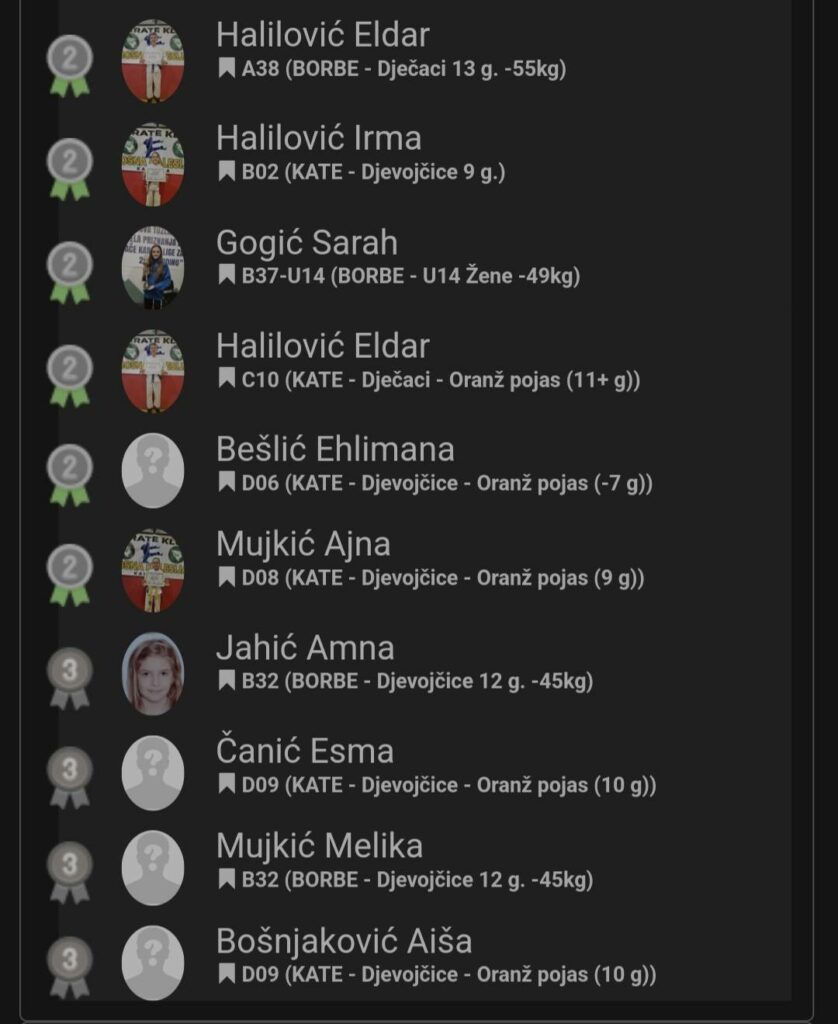
Task: Open competitor name Halilović Irma
Action: 319,138
